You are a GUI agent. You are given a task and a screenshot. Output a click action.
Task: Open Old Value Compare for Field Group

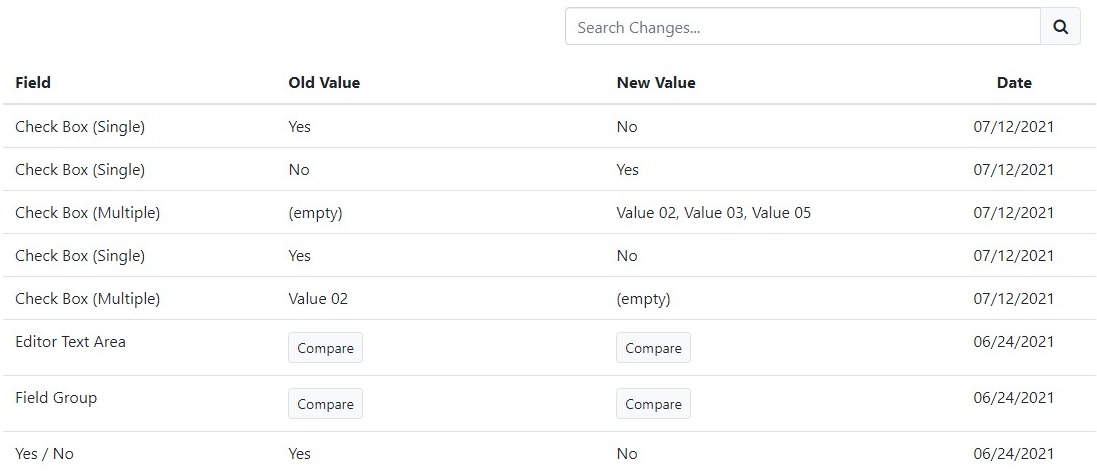coord(325,404)
